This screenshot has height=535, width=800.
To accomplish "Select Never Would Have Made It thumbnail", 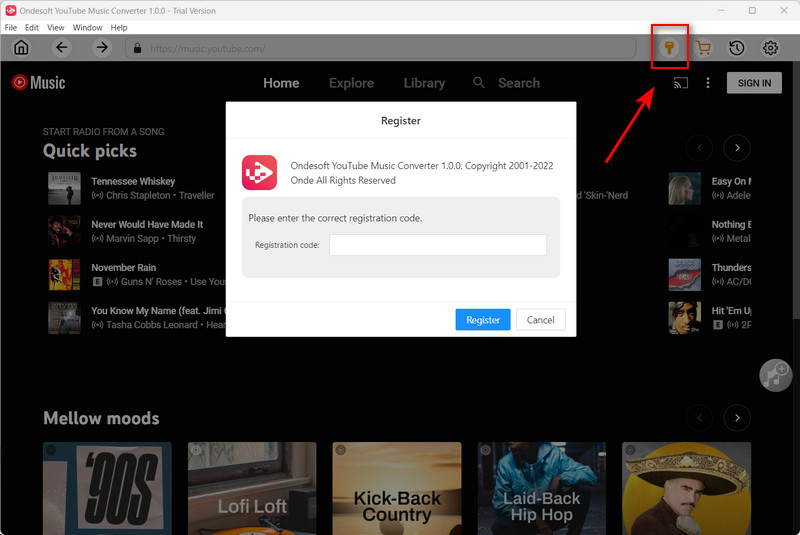I will 64,232.
